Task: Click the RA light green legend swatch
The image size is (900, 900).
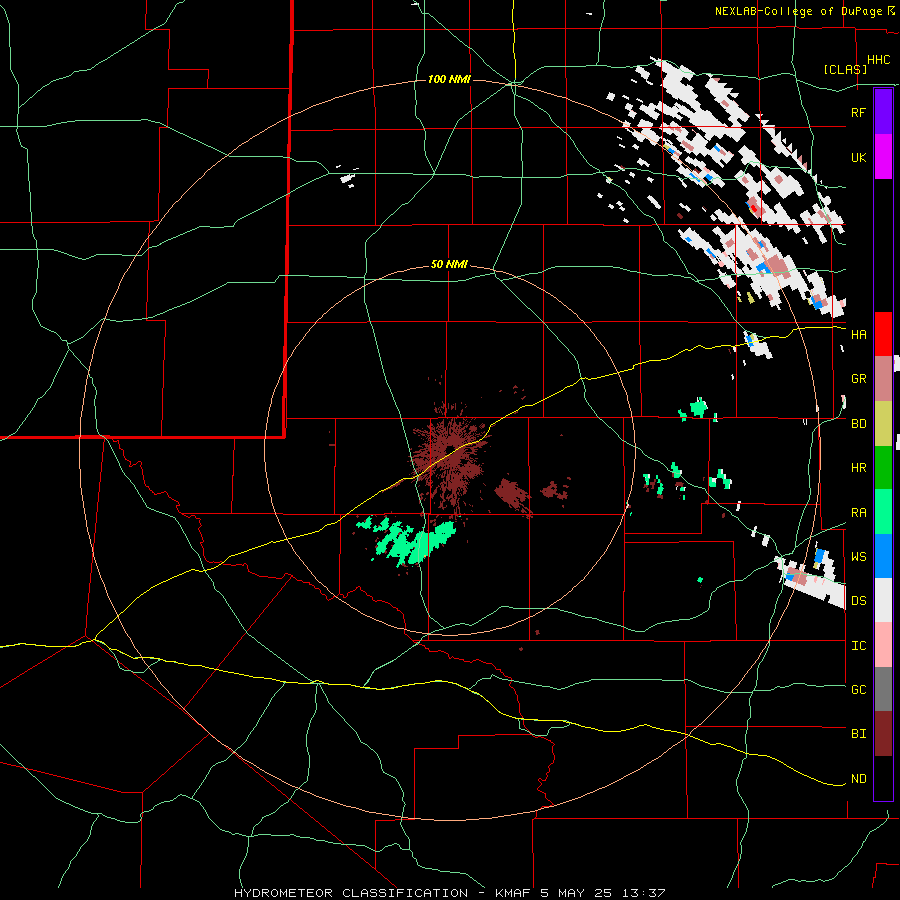Action: 883,512
